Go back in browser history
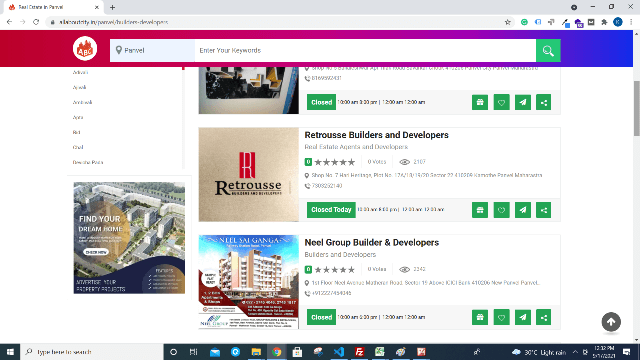This screenshot has width=640, height=360. [9, 22]
